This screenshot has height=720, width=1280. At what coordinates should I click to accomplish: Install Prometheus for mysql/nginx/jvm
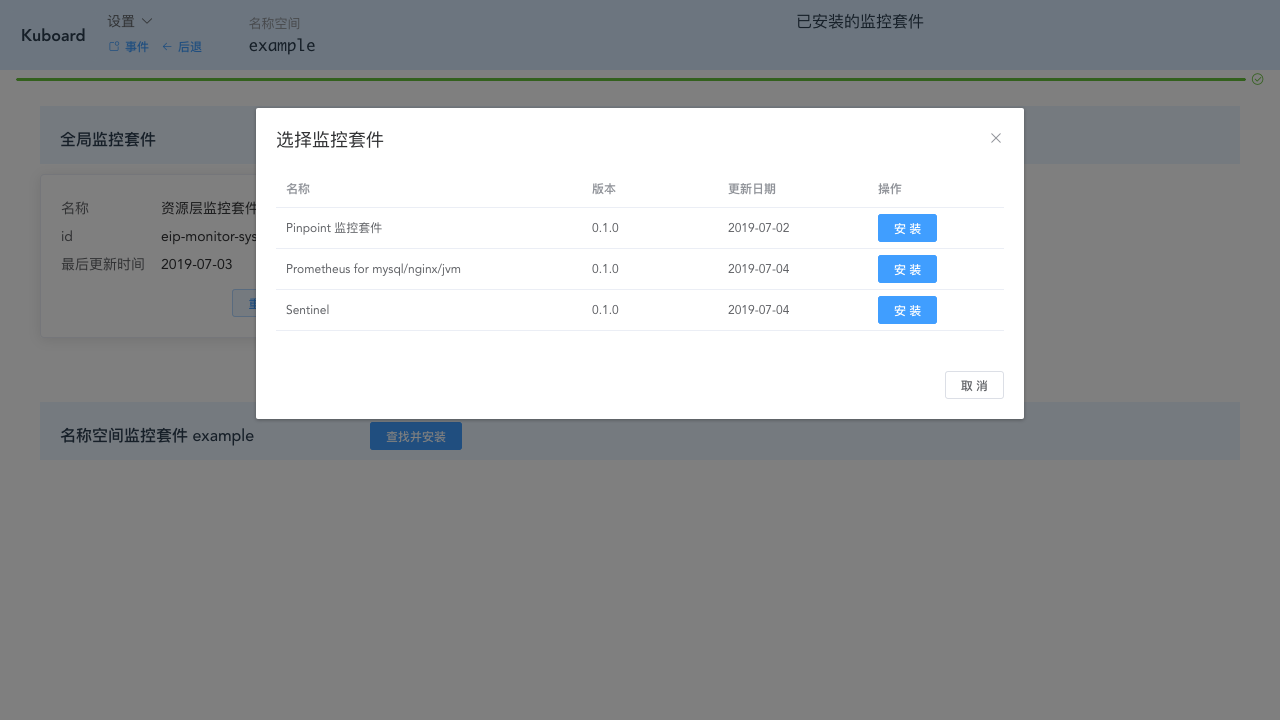pos(907,269)
